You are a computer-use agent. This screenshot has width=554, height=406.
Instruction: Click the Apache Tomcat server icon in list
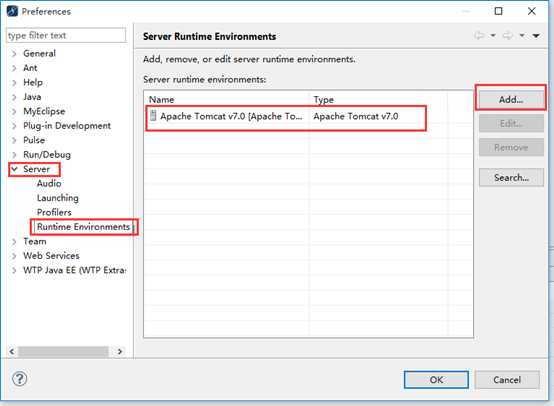point(153,115)
